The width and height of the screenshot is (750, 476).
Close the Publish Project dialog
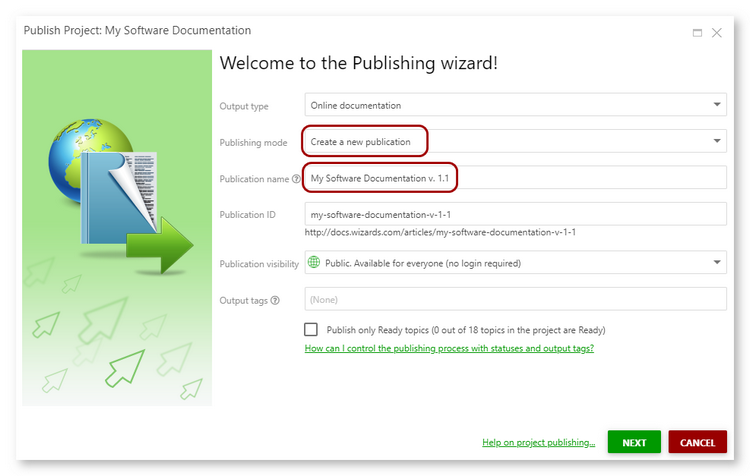tap(717, 33)
